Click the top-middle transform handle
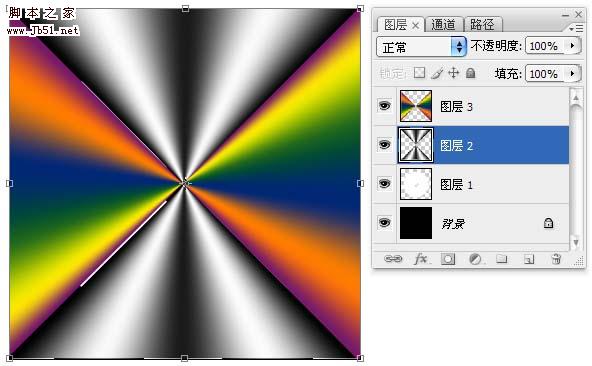The height and width of the screenshot is (366, 592). [x=185, y=8]
